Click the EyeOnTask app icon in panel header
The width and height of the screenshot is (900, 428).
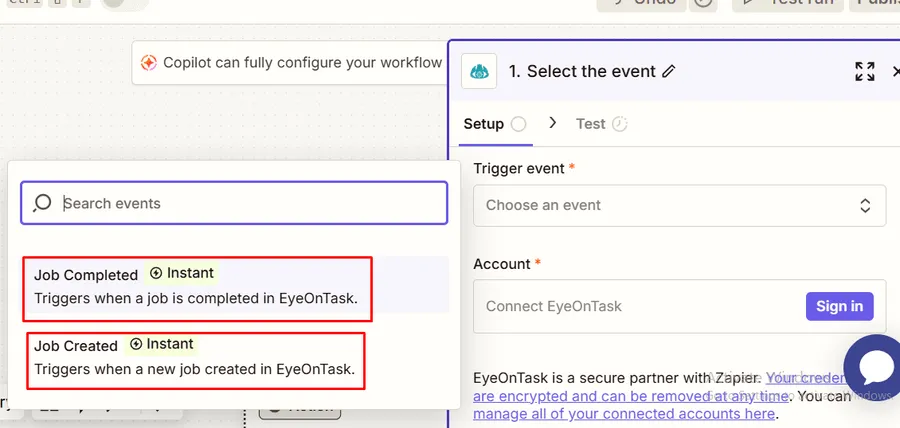coord(479,71)
